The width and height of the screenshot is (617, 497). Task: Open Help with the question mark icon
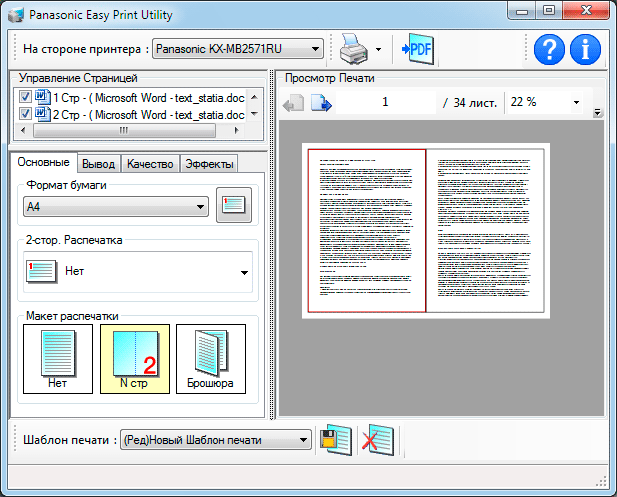[x=549, y=50]
